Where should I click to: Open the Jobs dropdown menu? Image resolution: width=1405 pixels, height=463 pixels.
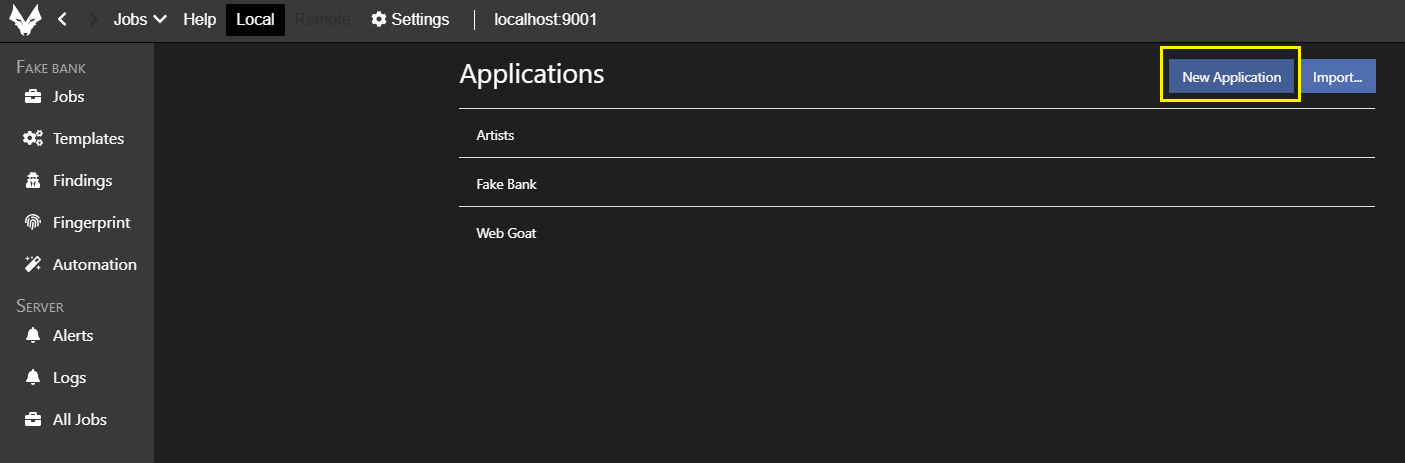point(140,20)
